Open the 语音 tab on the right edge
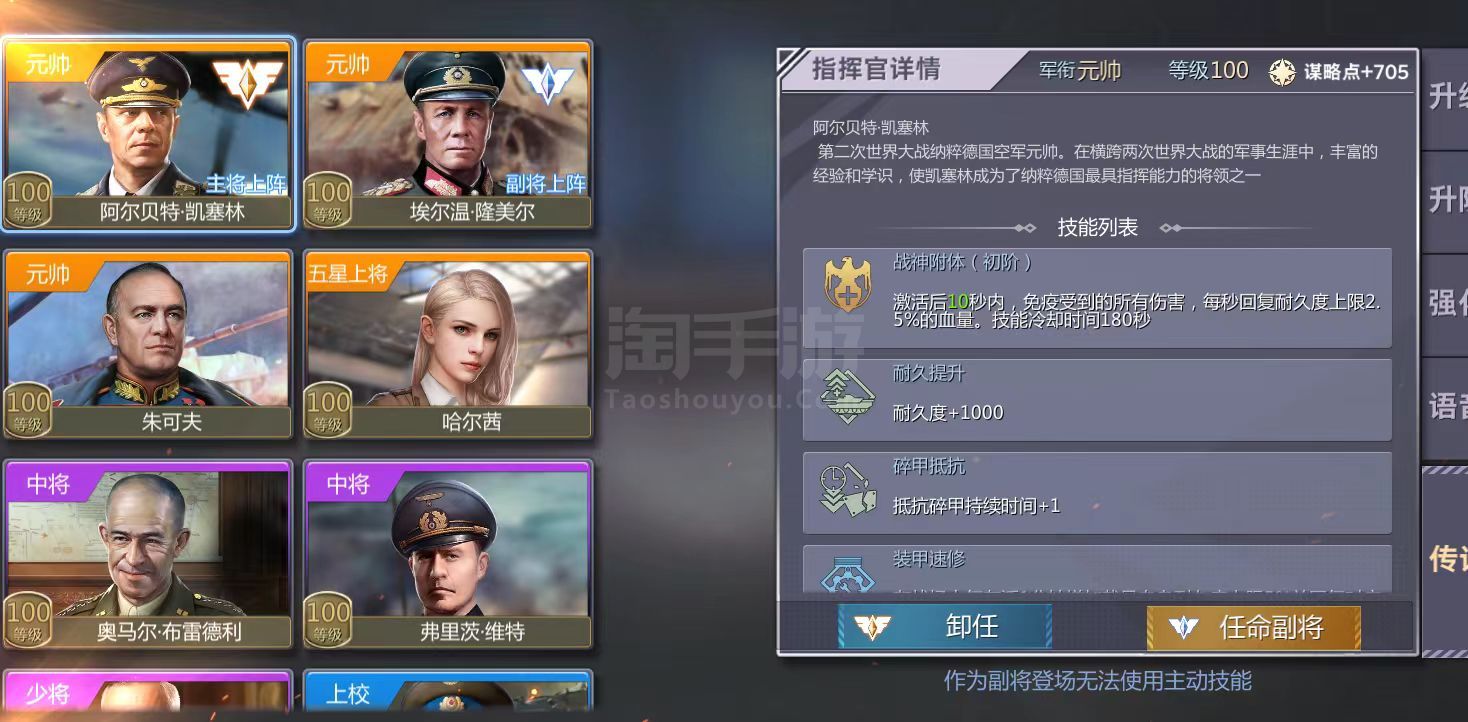The image size is (1468, 722). 1445,407
